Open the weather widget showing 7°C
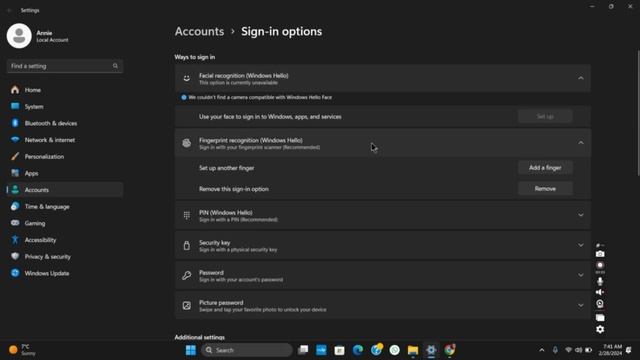Screen dimensions: 640x360 [23, 350]
